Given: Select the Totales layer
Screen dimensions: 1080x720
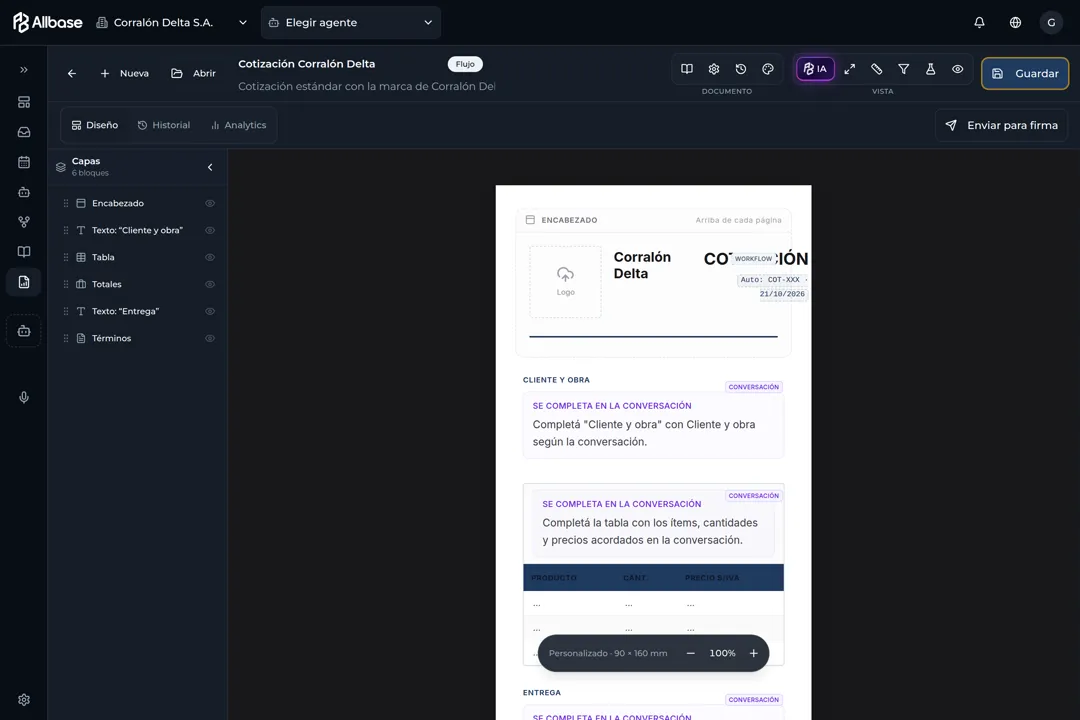Looking at the screenshot, I should [x=138, y=284].
